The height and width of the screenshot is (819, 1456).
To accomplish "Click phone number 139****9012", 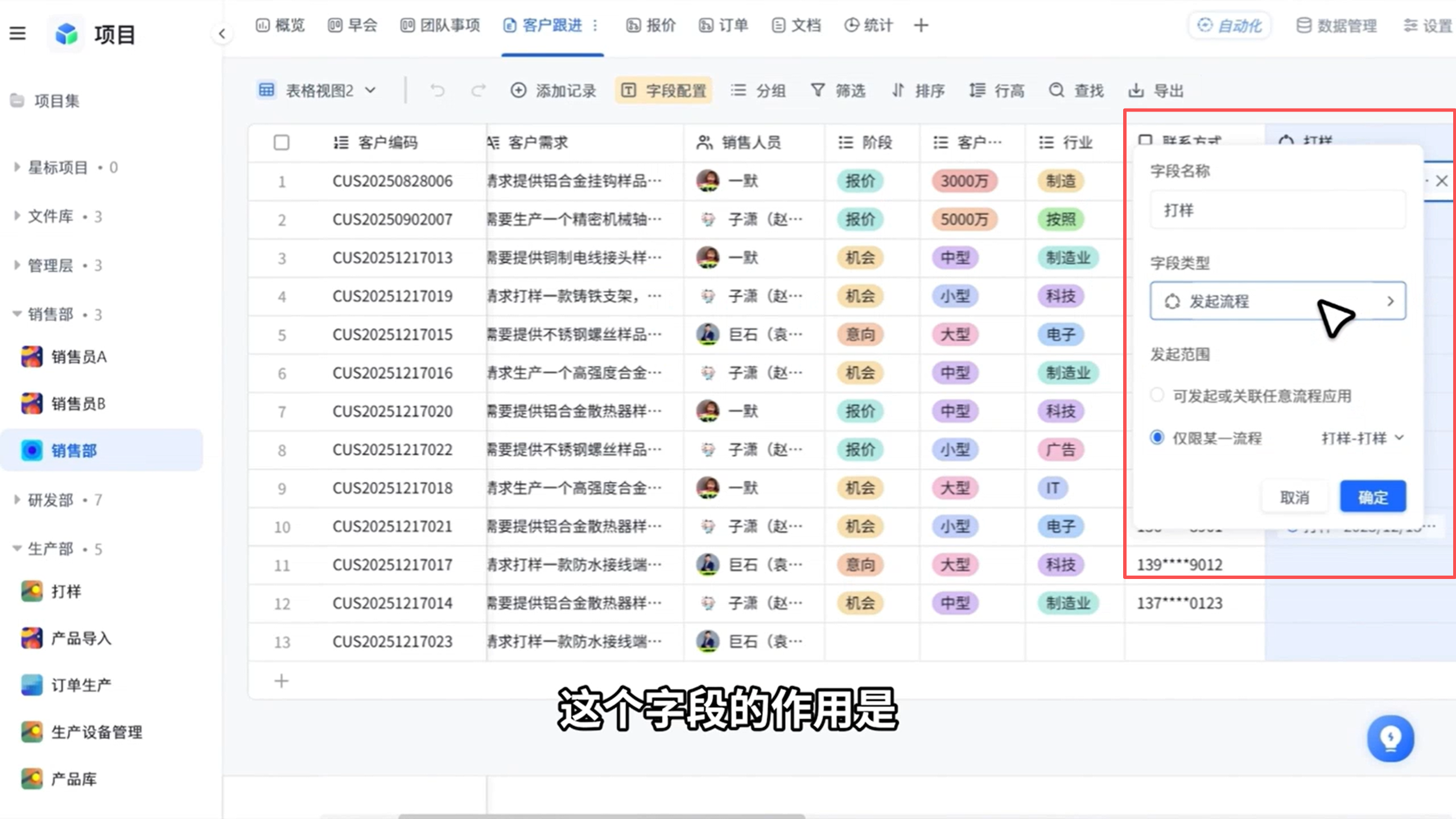I will coord(1179,565).
